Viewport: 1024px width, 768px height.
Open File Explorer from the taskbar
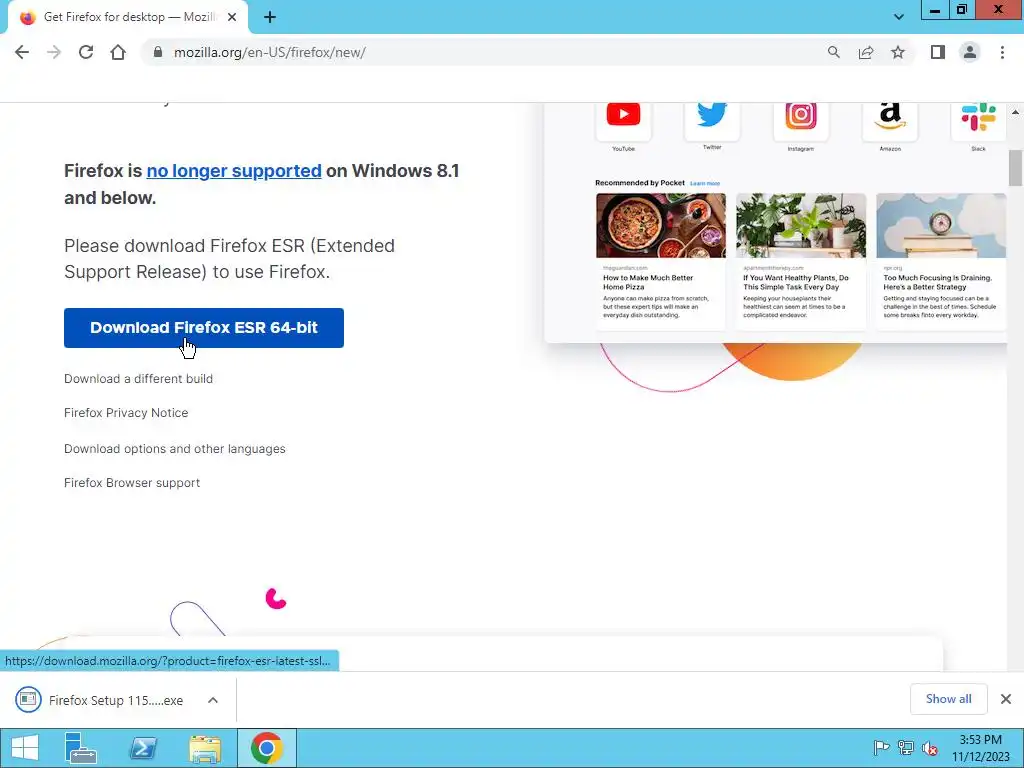click(205, 748)
